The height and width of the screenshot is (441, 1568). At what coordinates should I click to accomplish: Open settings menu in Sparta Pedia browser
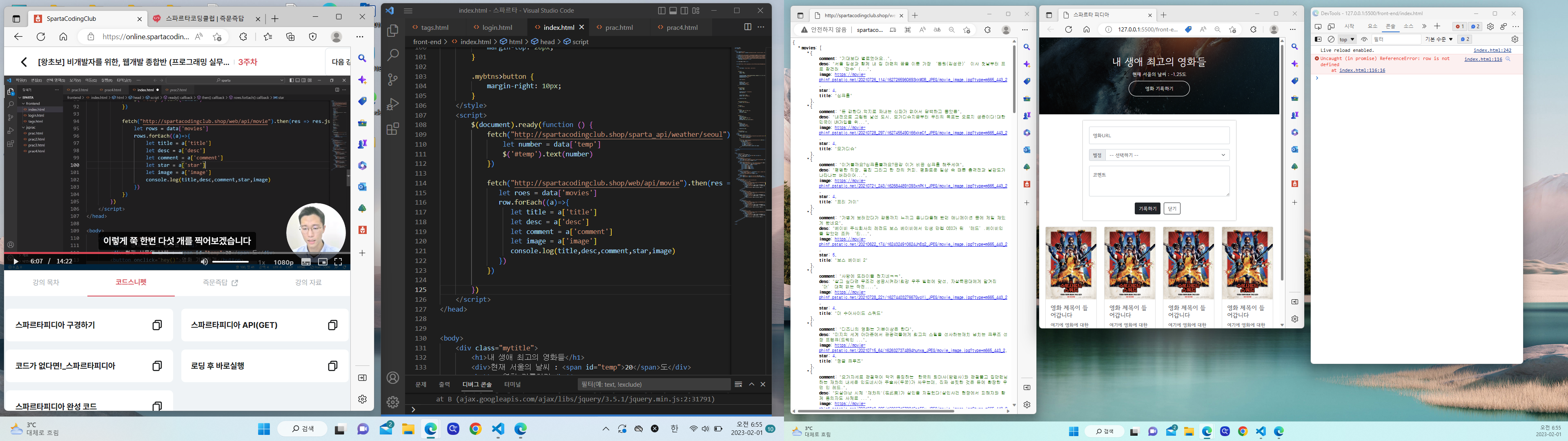tap(1293, 30)
